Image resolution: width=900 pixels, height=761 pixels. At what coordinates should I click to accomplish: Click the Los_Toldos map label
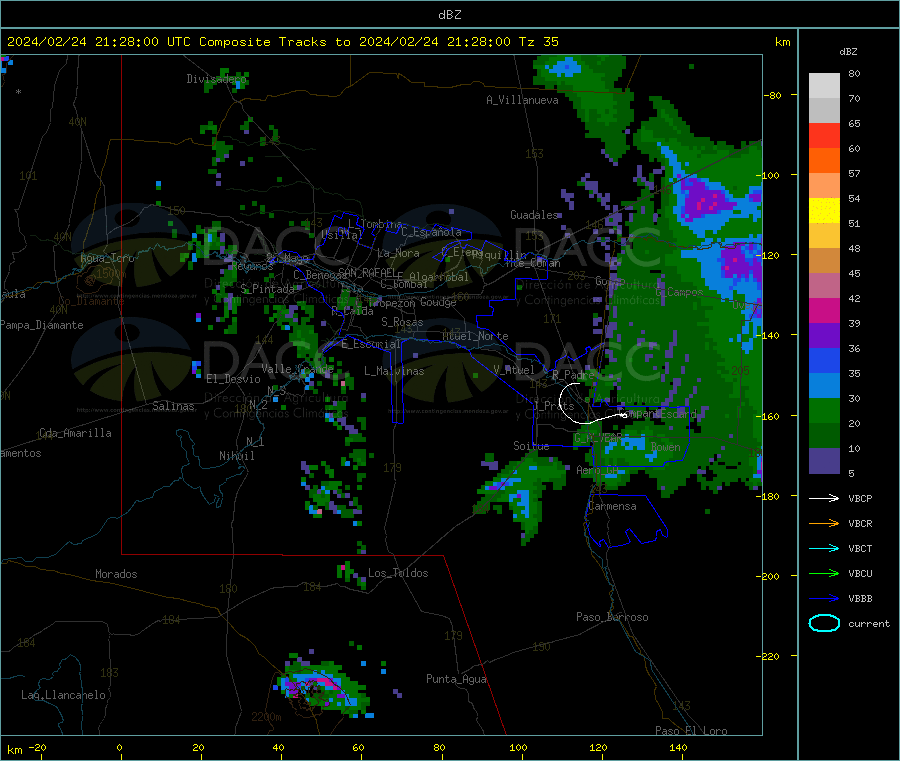(398, 573)
